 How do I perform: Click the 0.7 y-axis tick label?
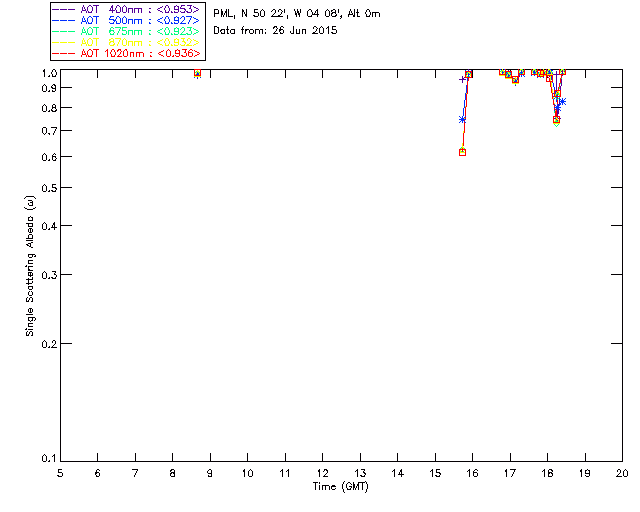tap(49, 131)
